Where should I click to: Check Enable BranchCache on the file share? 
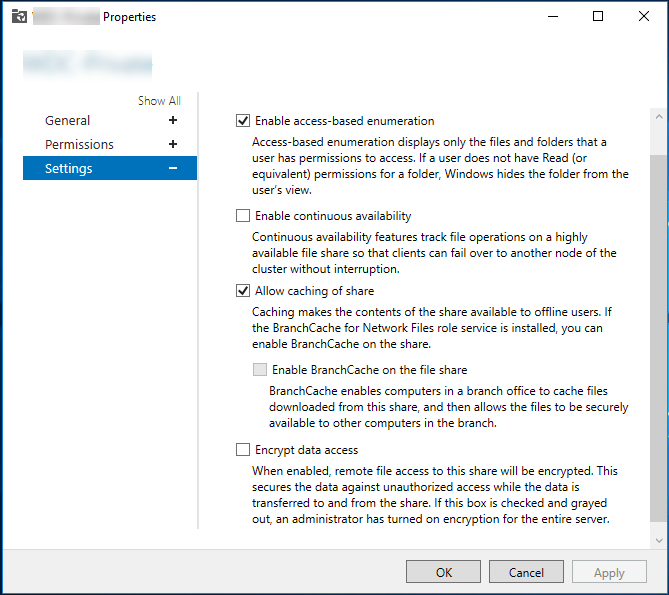(x=260, y=369)
